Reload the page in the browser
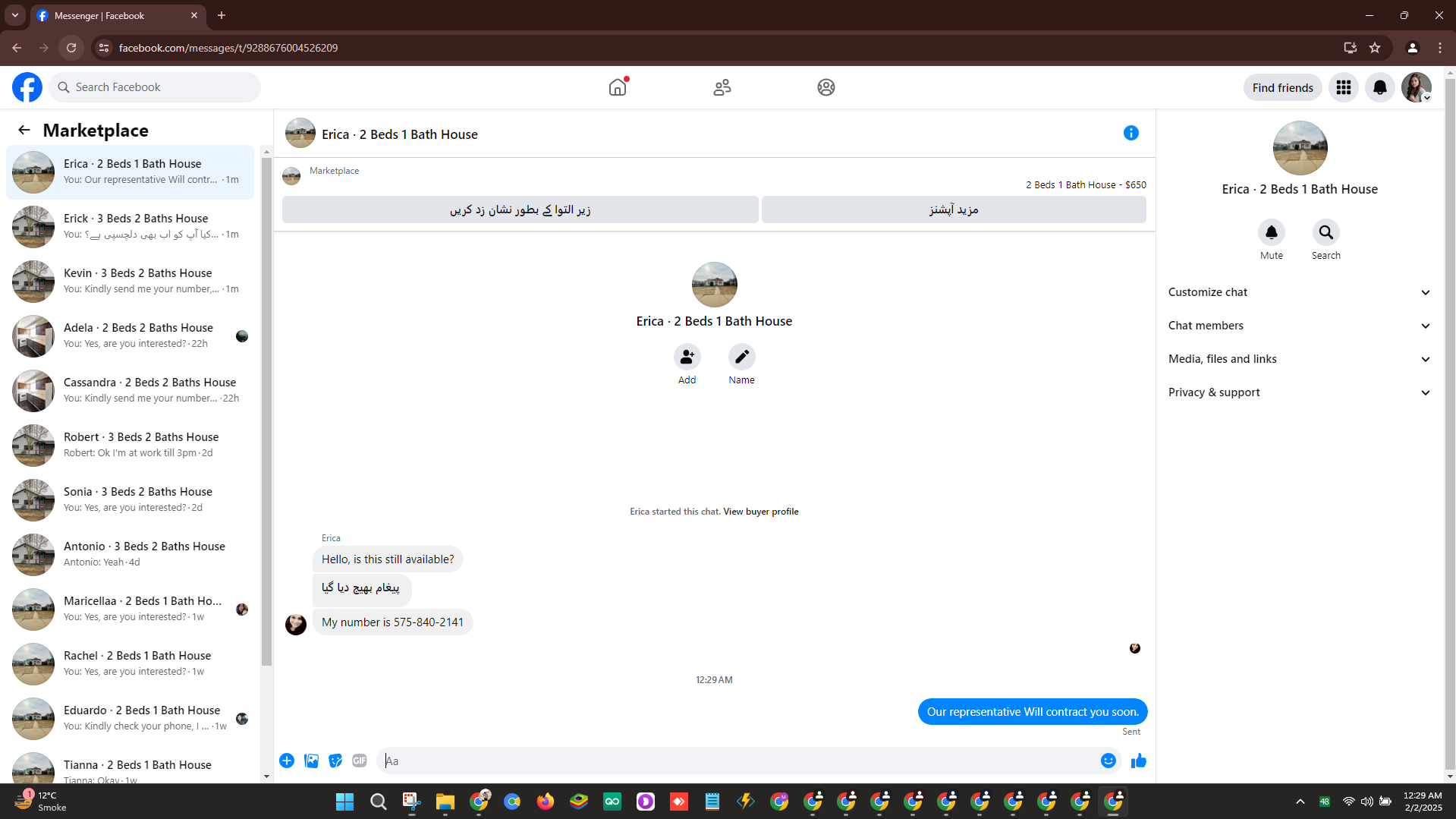This screenshot has height=819, width=1456. (71, 48)
